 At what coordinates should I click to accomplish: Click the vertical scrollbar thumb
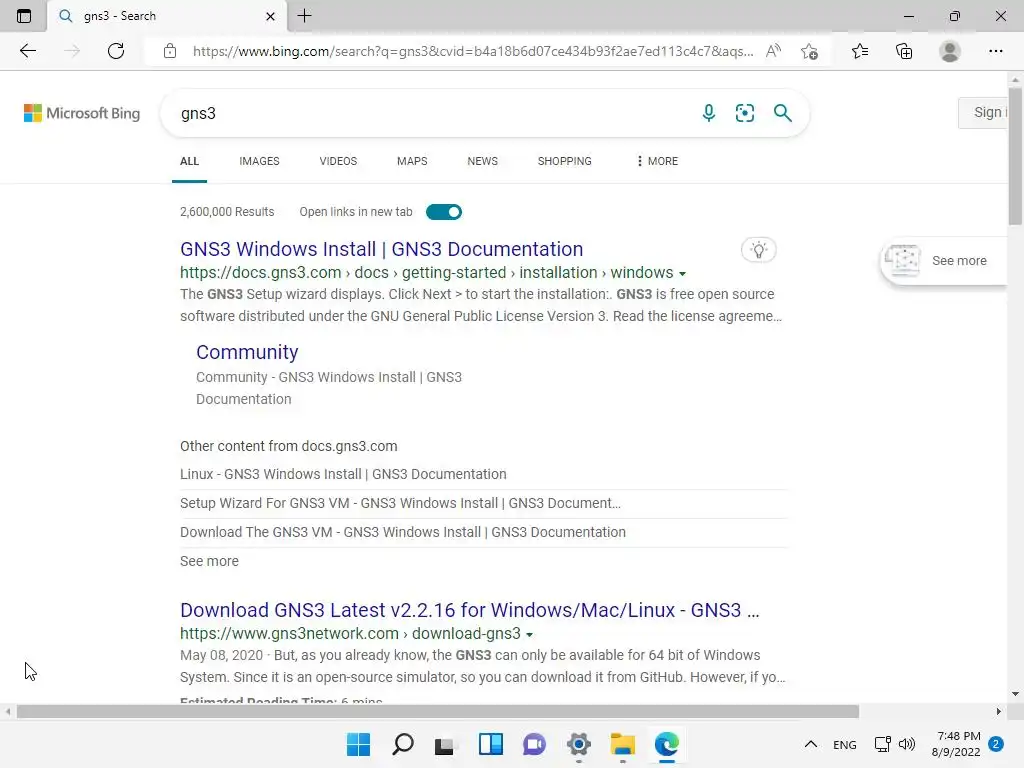click(1015, 155)
